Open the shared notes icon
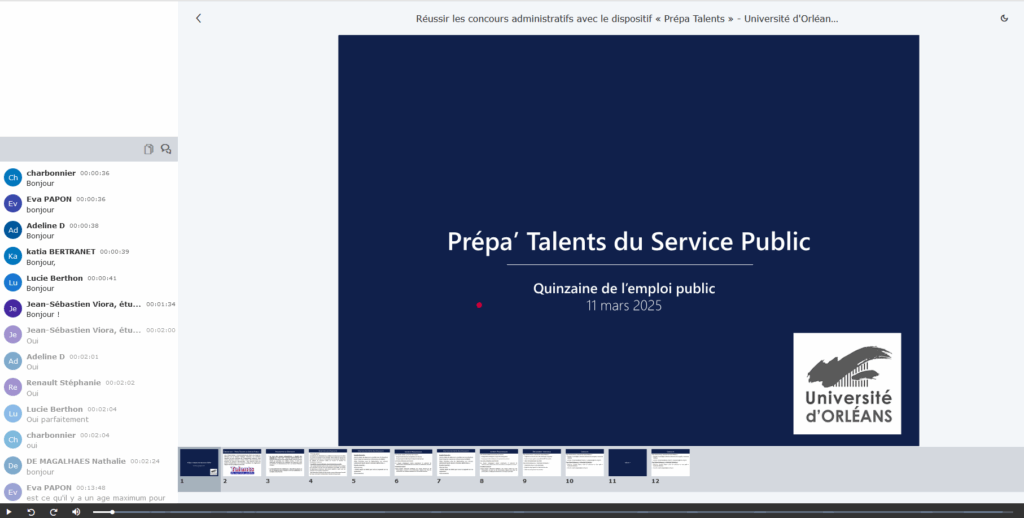 149,149
